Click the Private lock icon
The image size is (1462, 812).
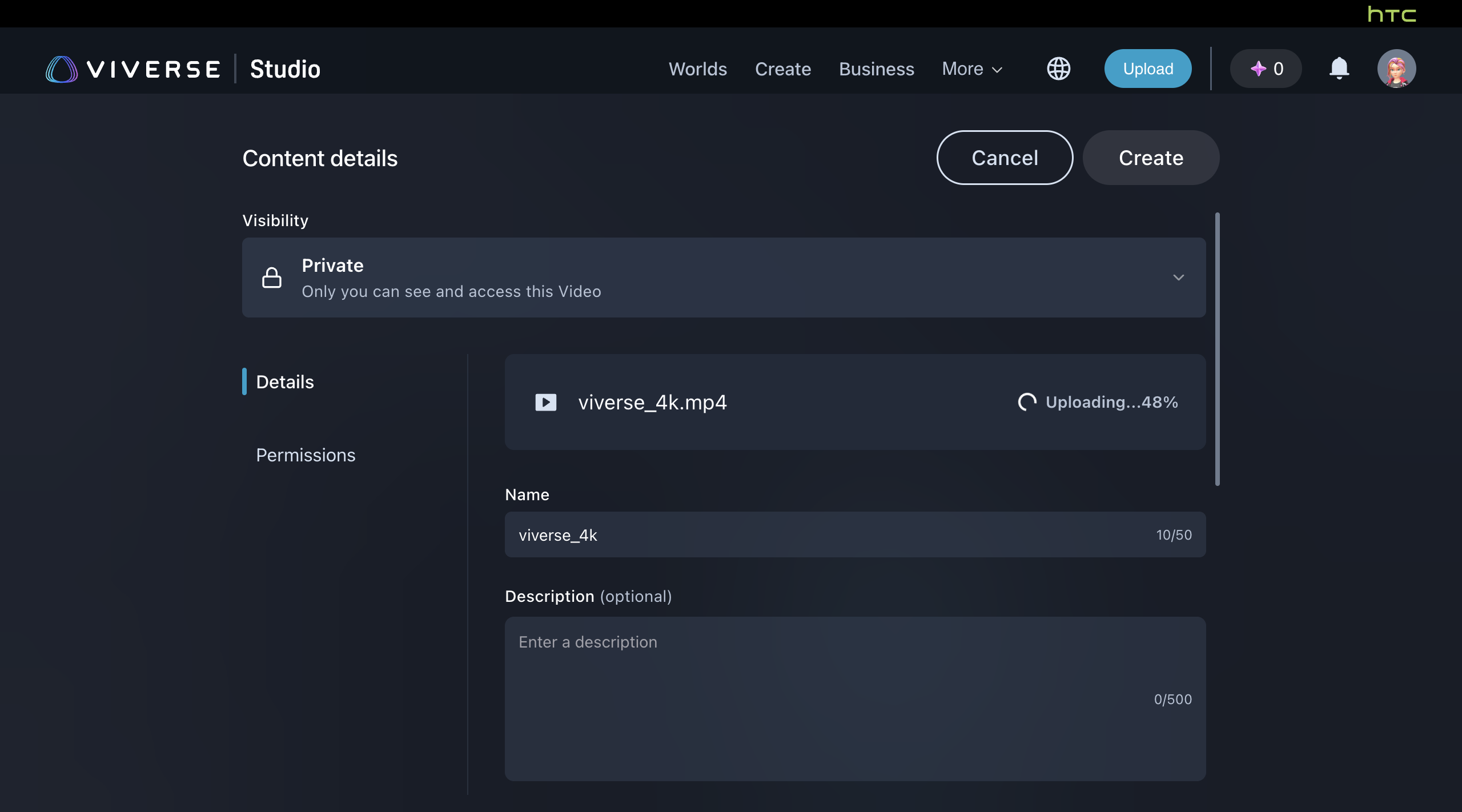tap(272, 278)
